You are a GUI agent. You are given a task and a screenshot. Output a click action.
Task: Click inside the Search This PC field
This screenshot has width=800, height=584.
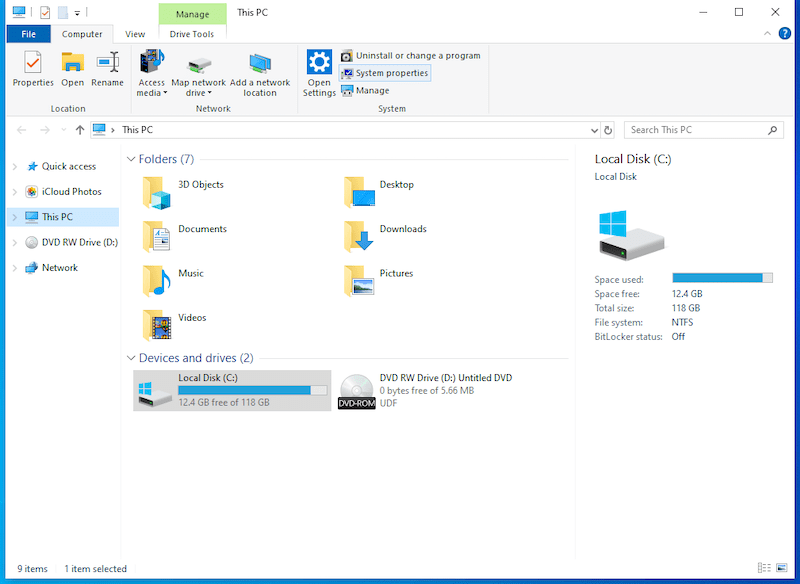point(700,129)
